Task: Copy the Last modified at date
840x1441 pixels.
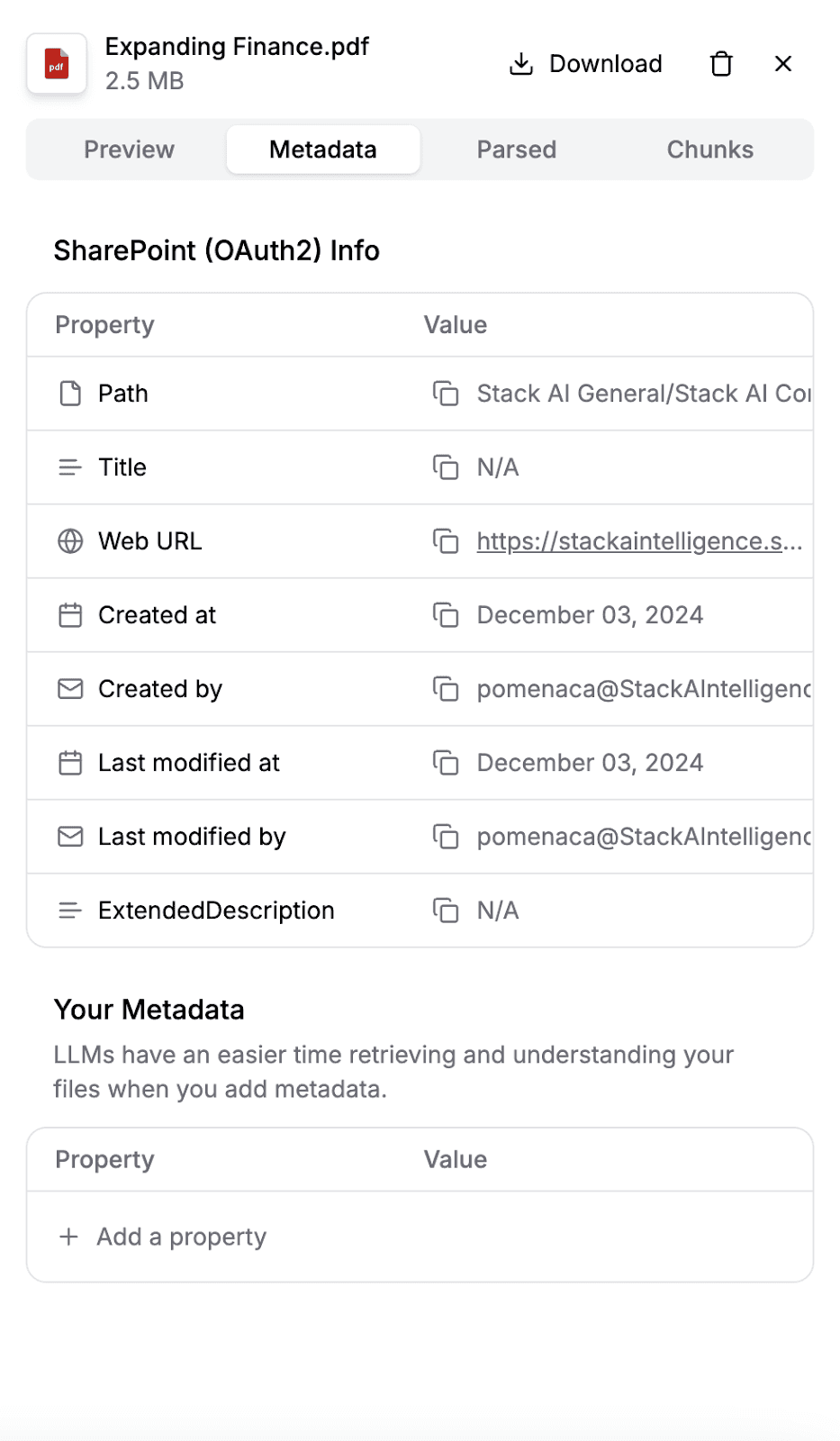Action: click(446, 763)
